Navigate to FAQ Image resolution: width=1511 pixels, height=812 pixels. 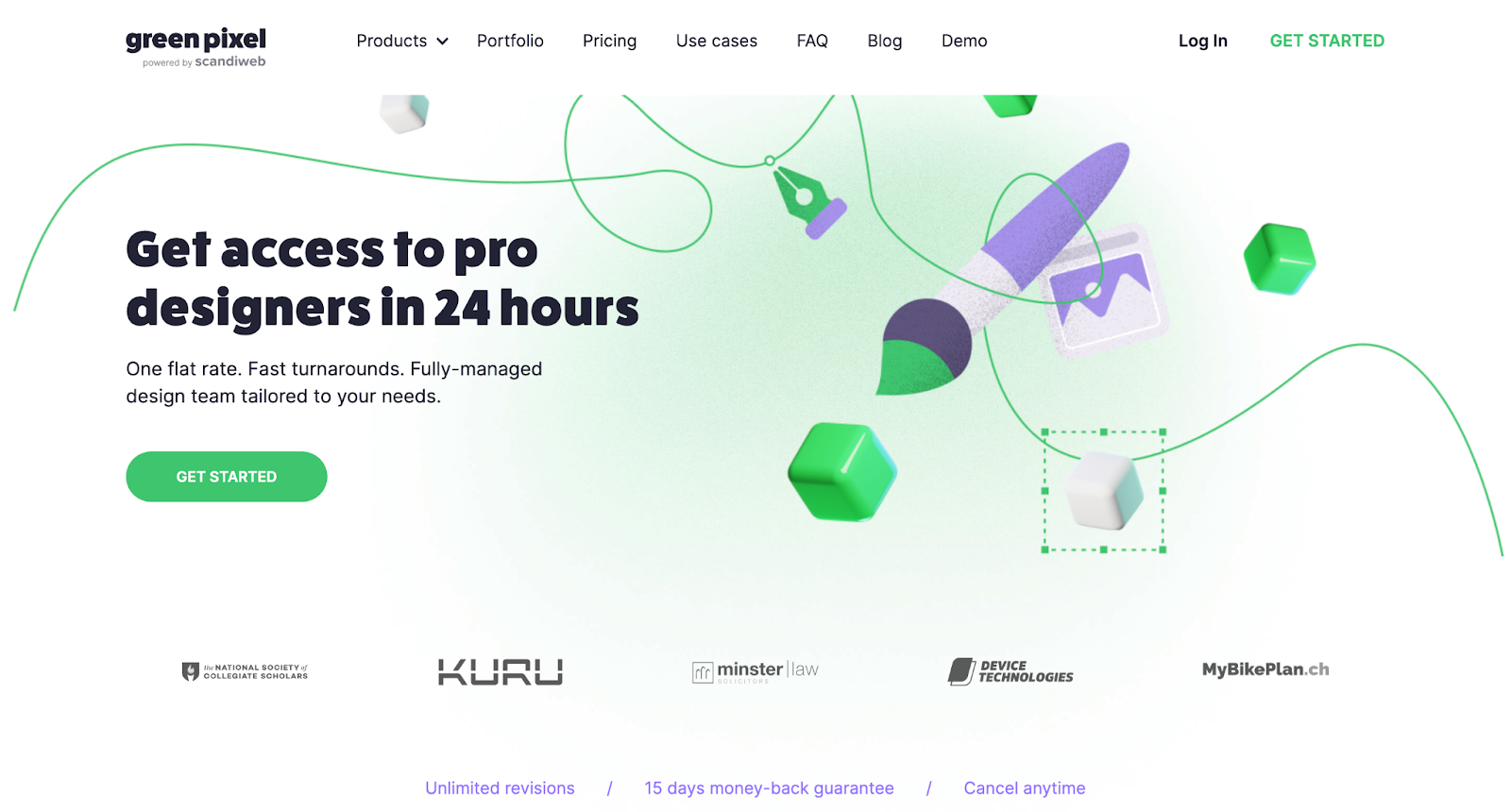click(x=812, y=41)
